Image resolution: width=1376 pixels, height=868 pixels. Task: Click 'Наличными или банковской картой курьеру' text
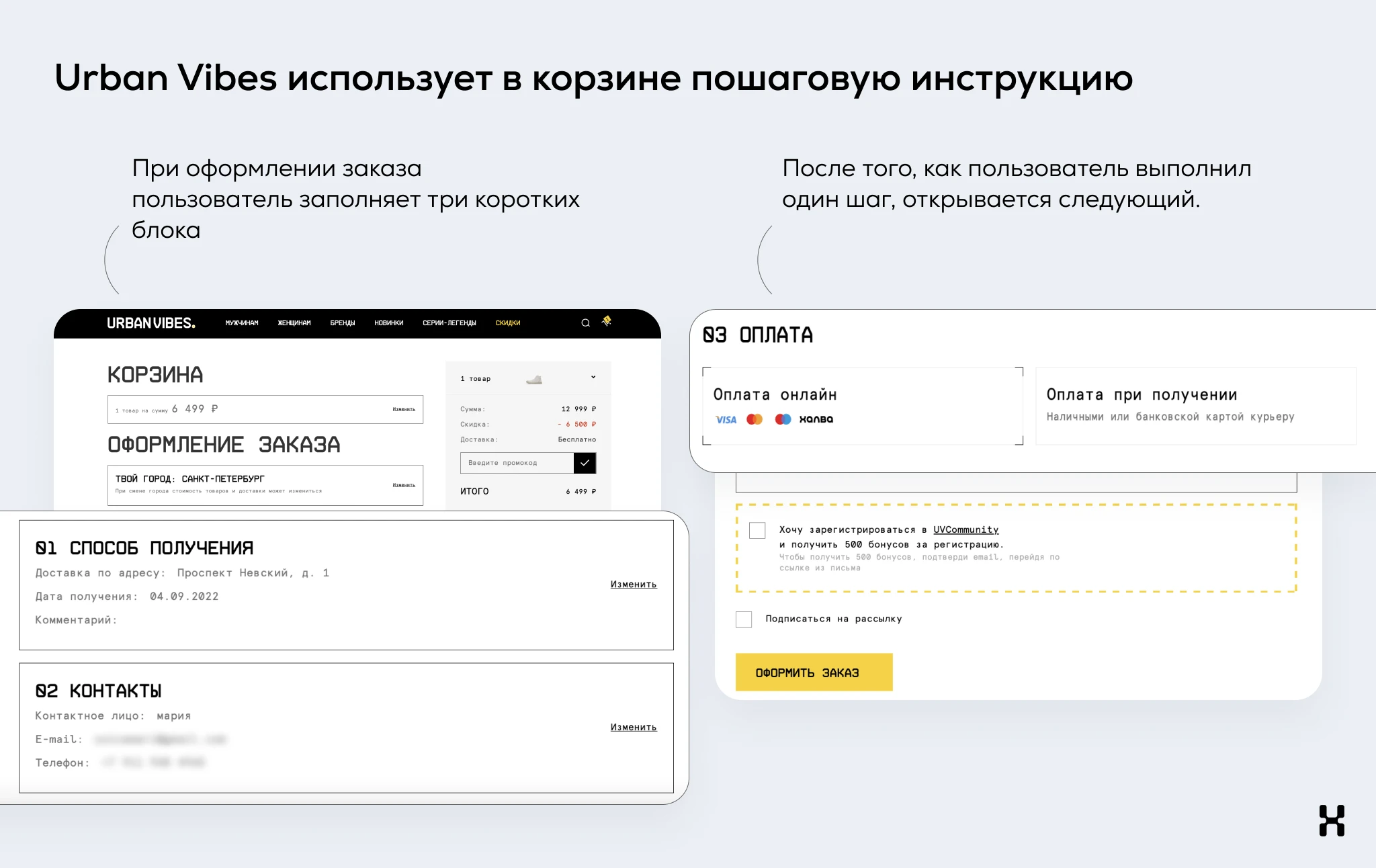point(1170,417)
